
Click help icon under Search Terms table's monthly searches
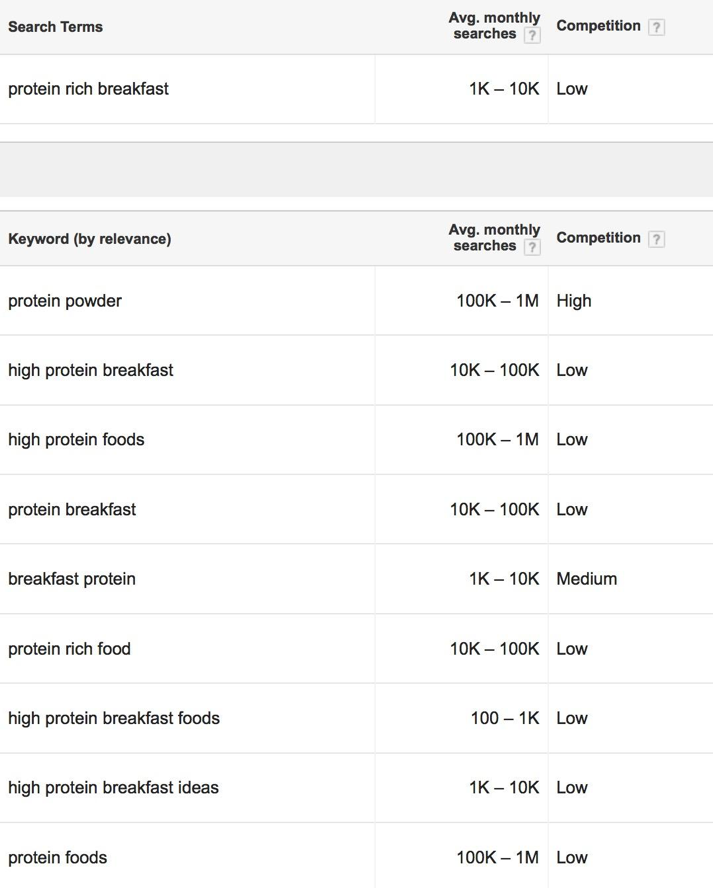[x=532, y=35]
